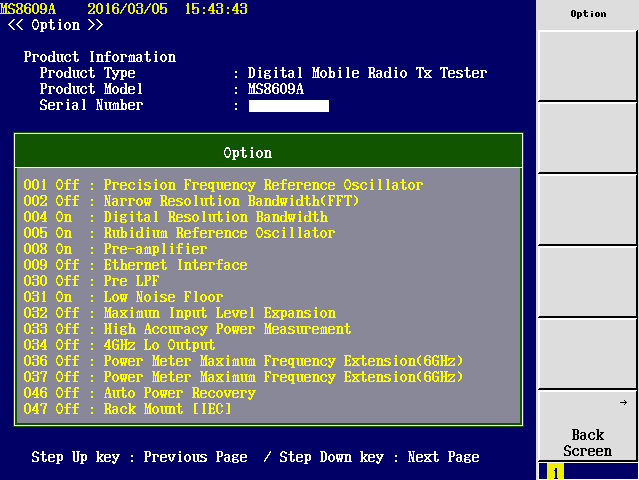This screenshot has width=639, height=480.
Task: Click the "<< Option >>" screen title
Action: (55, 24)
